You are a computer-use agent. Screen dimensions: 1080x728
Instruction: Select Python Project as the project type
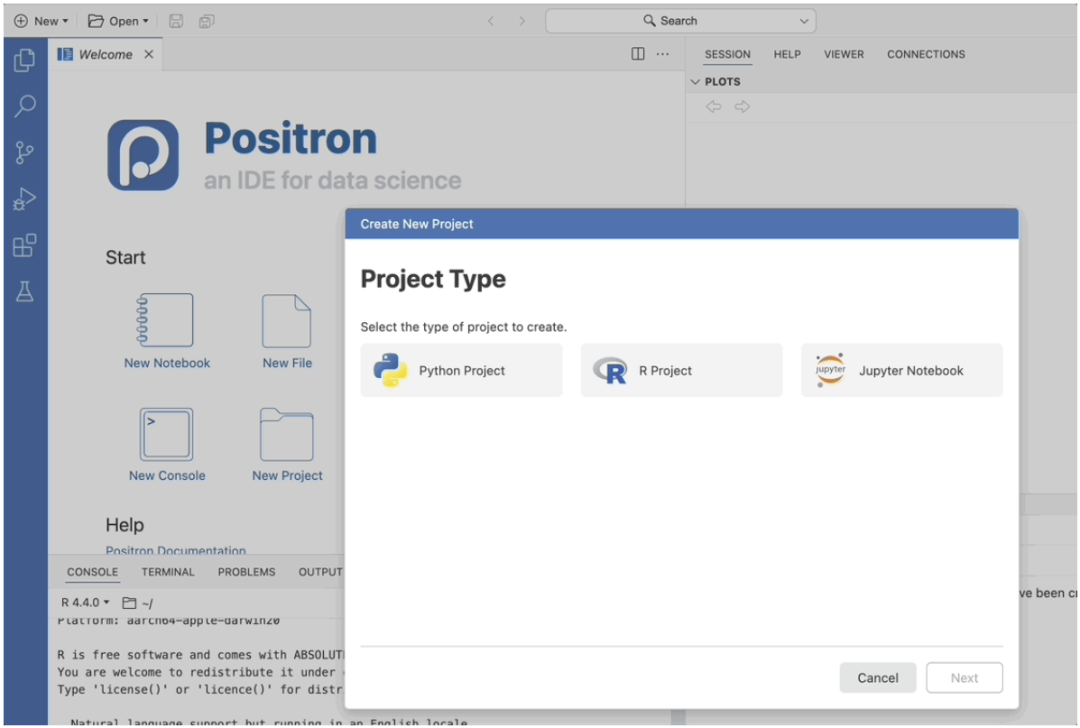tap(461, 371)
